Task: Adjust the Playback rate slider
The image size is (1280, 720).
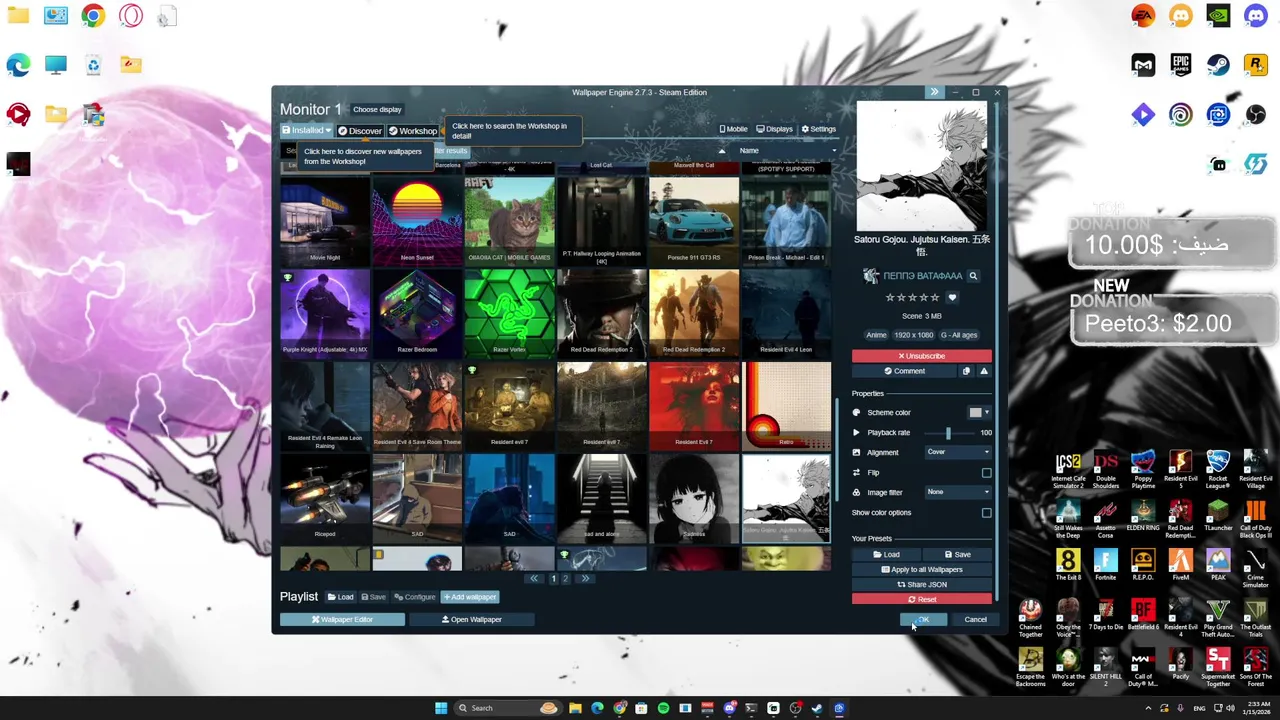Action: pyautogui.click(x=947, y=433)
